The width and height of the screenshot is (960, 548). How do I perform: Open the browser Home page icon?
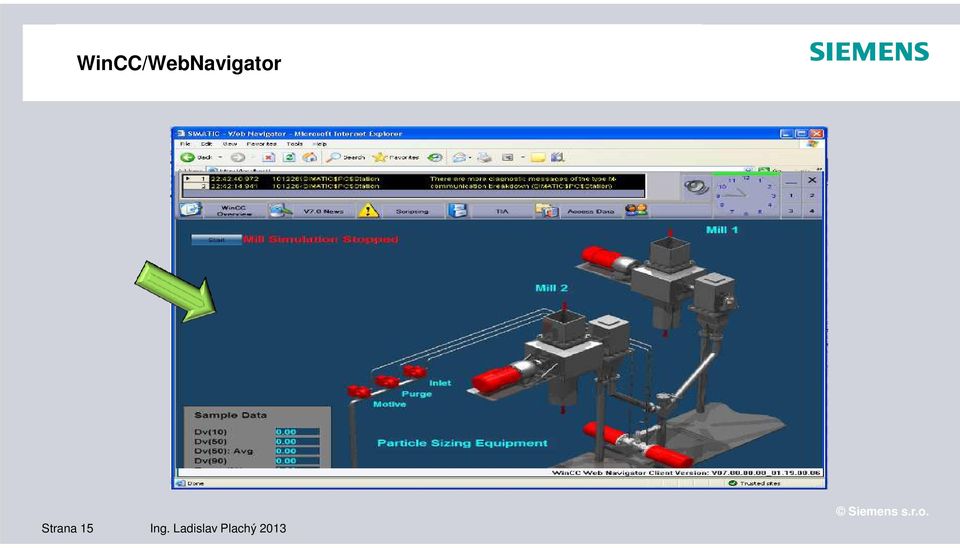tap(310, 157)
